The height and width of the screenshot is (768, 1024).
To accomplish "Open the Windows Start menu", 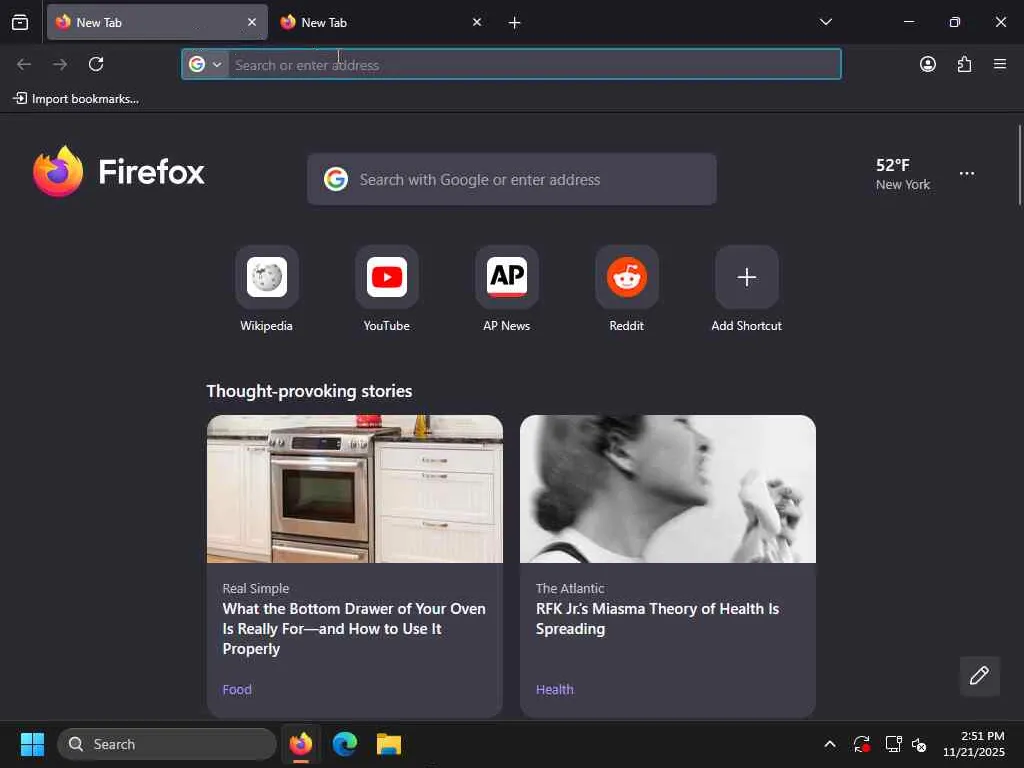I will point(32,744).
